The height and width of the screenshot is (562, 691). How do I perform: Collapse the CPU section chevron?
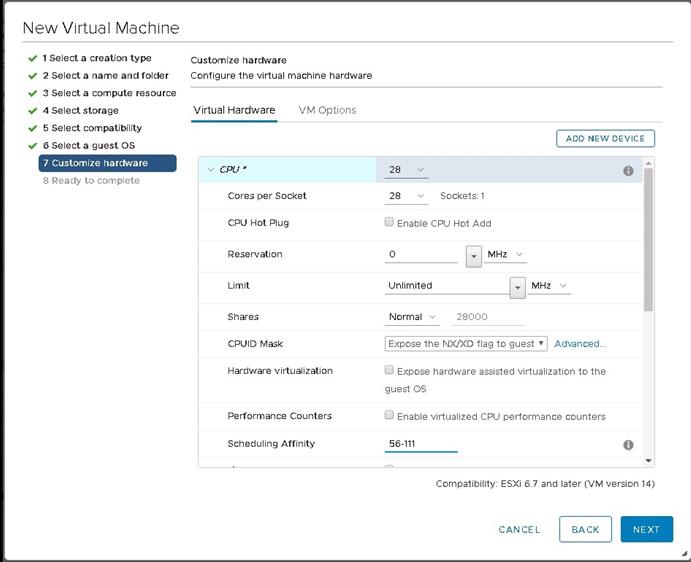211,170
